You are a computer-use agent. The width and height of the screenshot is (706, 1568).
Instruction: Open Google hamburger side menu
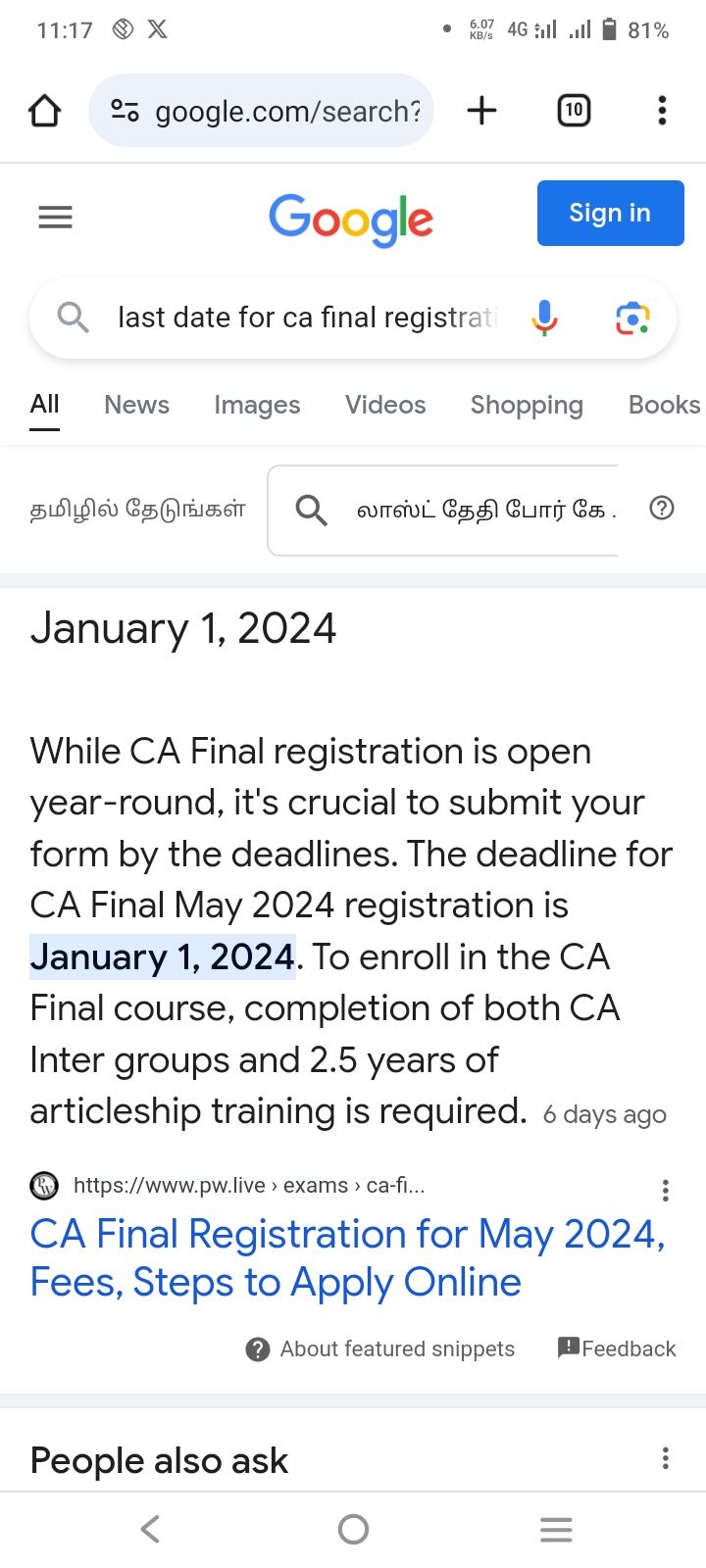point(56,217)
